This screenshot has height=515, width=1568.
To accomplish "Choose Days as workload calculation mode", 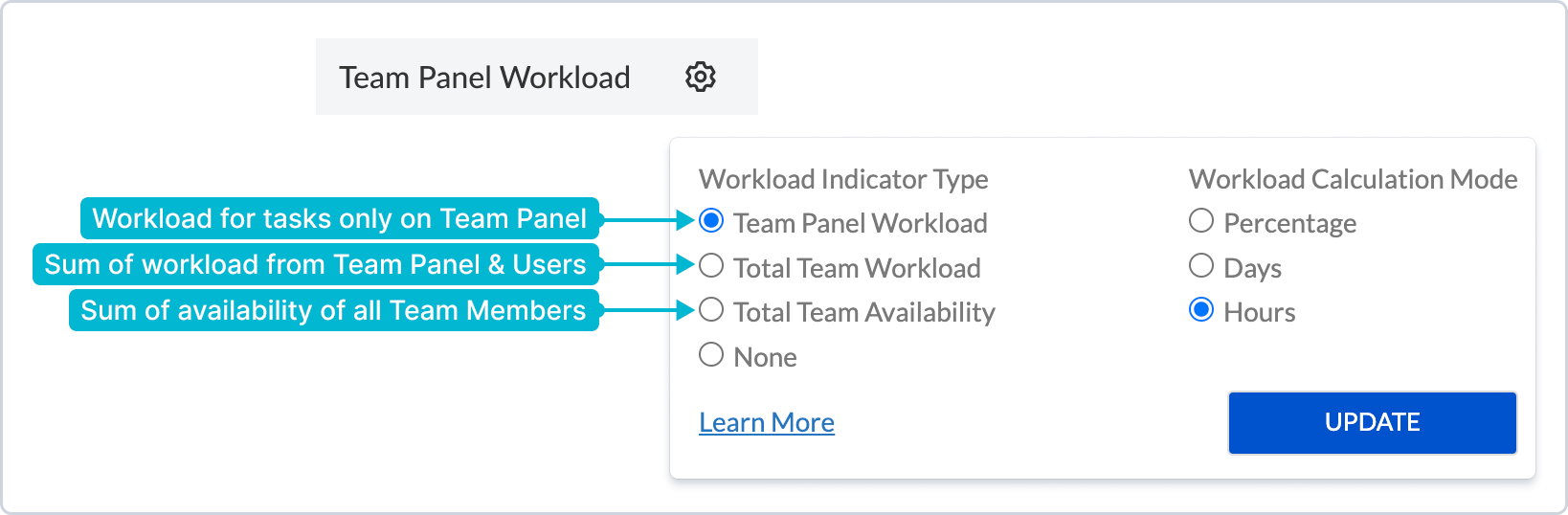I will pyautogui.click(x=1201, y=265).
